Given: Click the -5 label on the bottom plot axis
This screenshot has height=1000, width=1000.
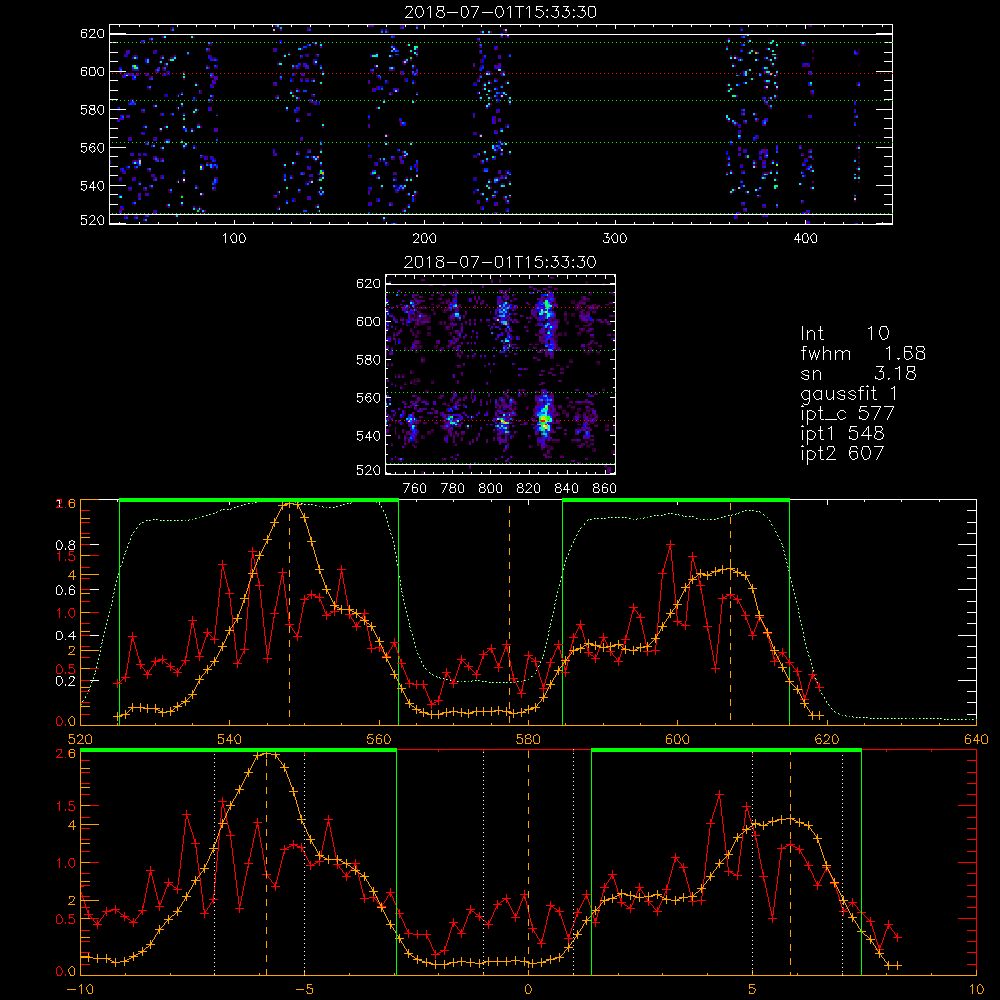Looking at the screenshot, I should 304,990.
